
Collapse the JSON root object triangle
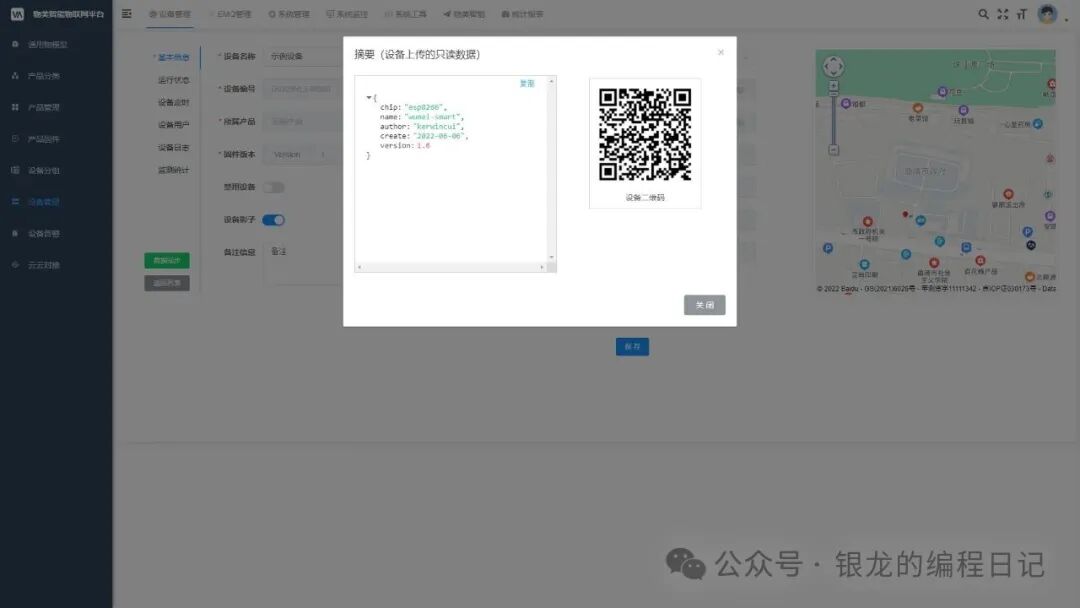coord(368,98)
